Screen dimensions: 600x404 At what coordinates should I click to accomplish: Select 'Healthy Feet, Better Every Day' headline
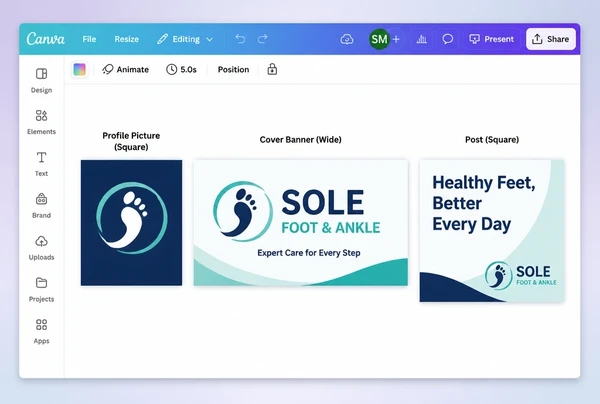click(484, 204)
